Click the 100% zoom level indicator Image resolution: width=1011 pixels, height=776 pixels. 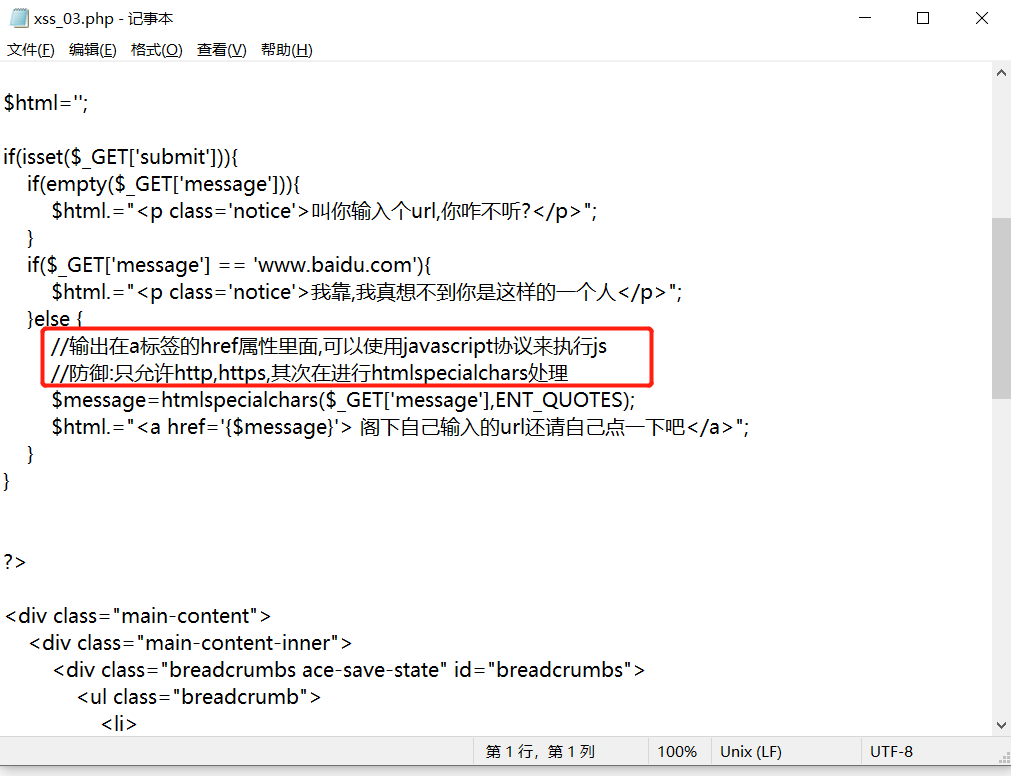pos(678,751)
